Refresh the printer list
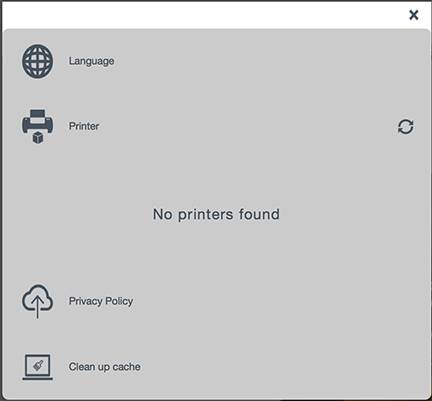Image resolution: width=432 pixels, height=401 pixels. tap(406, 127)
